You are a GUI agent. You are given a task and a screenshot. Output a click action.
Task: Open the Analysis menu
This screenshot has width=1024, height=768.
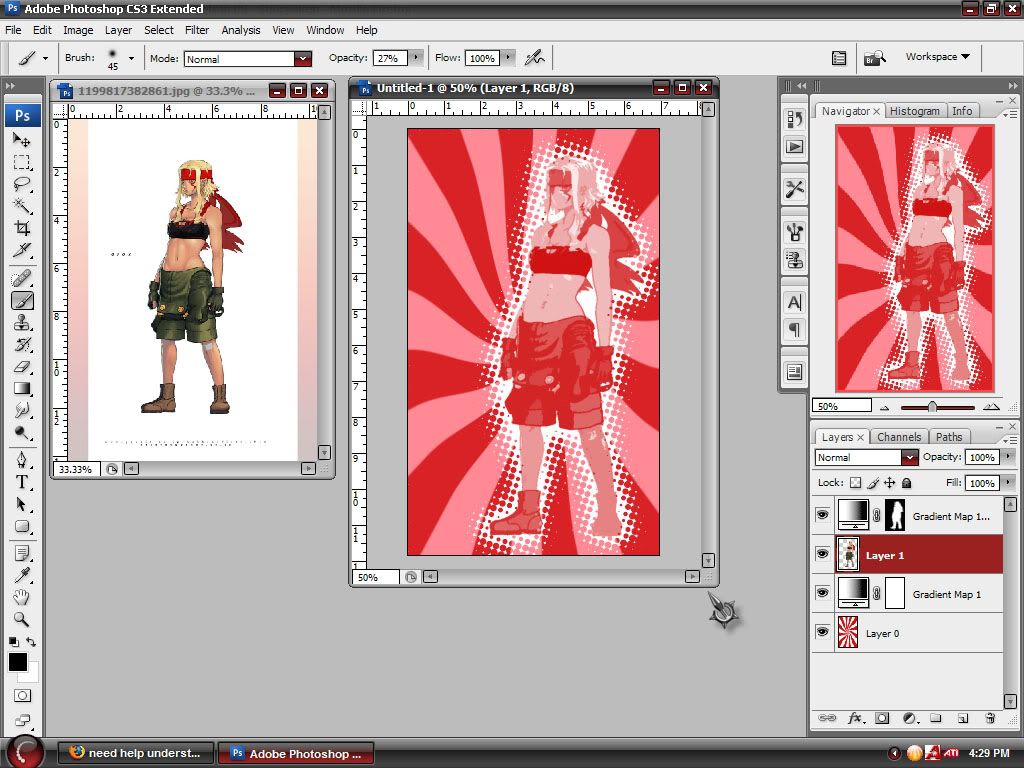[240, 30]
